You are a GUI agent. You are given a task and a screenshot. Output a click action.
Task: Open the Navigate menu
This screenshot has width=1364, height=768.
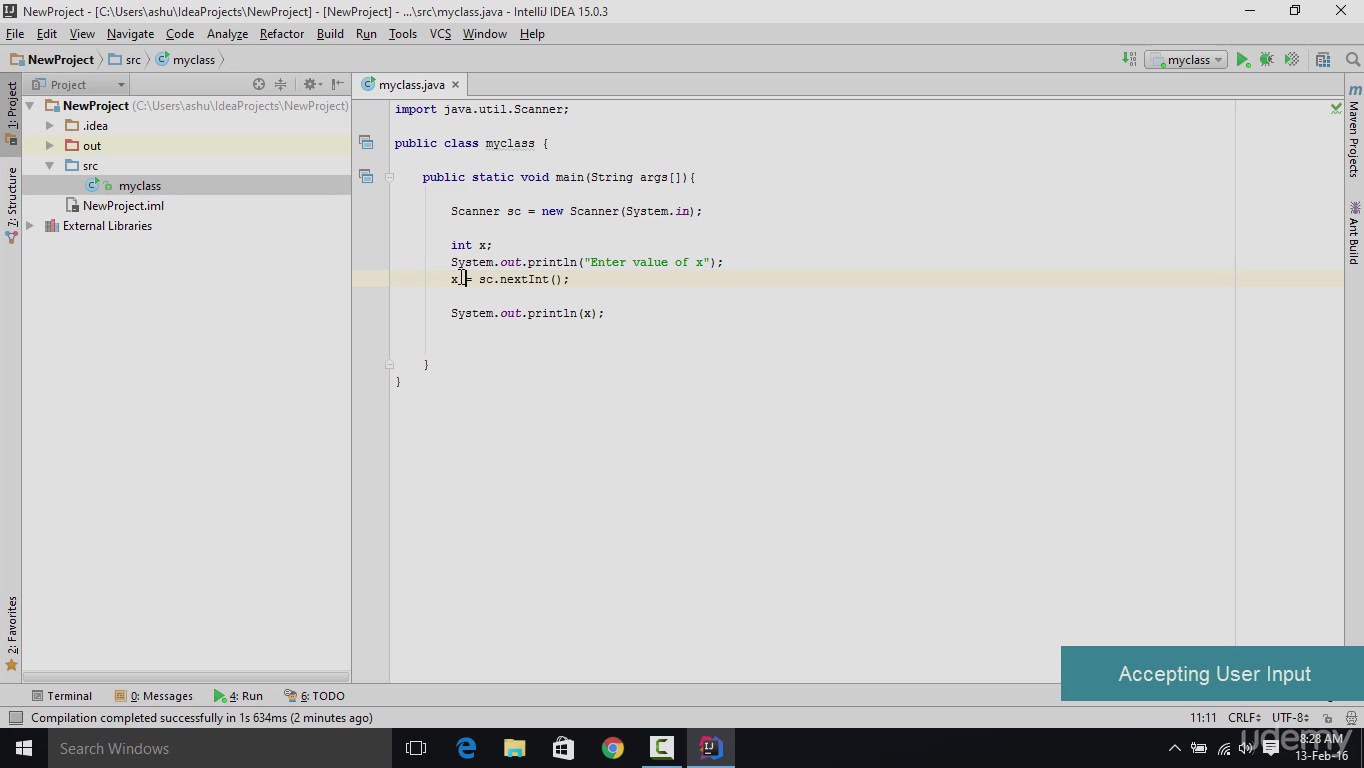130,34
